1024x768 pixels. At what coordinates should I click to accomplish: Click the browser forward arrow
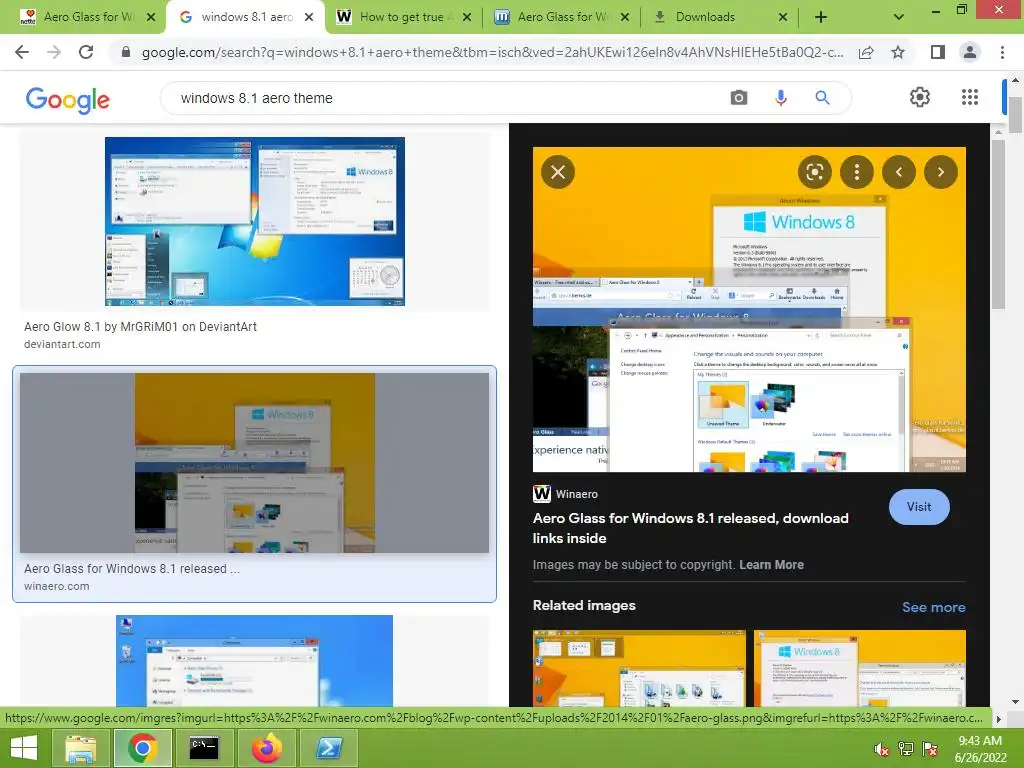tap(54, 52)
